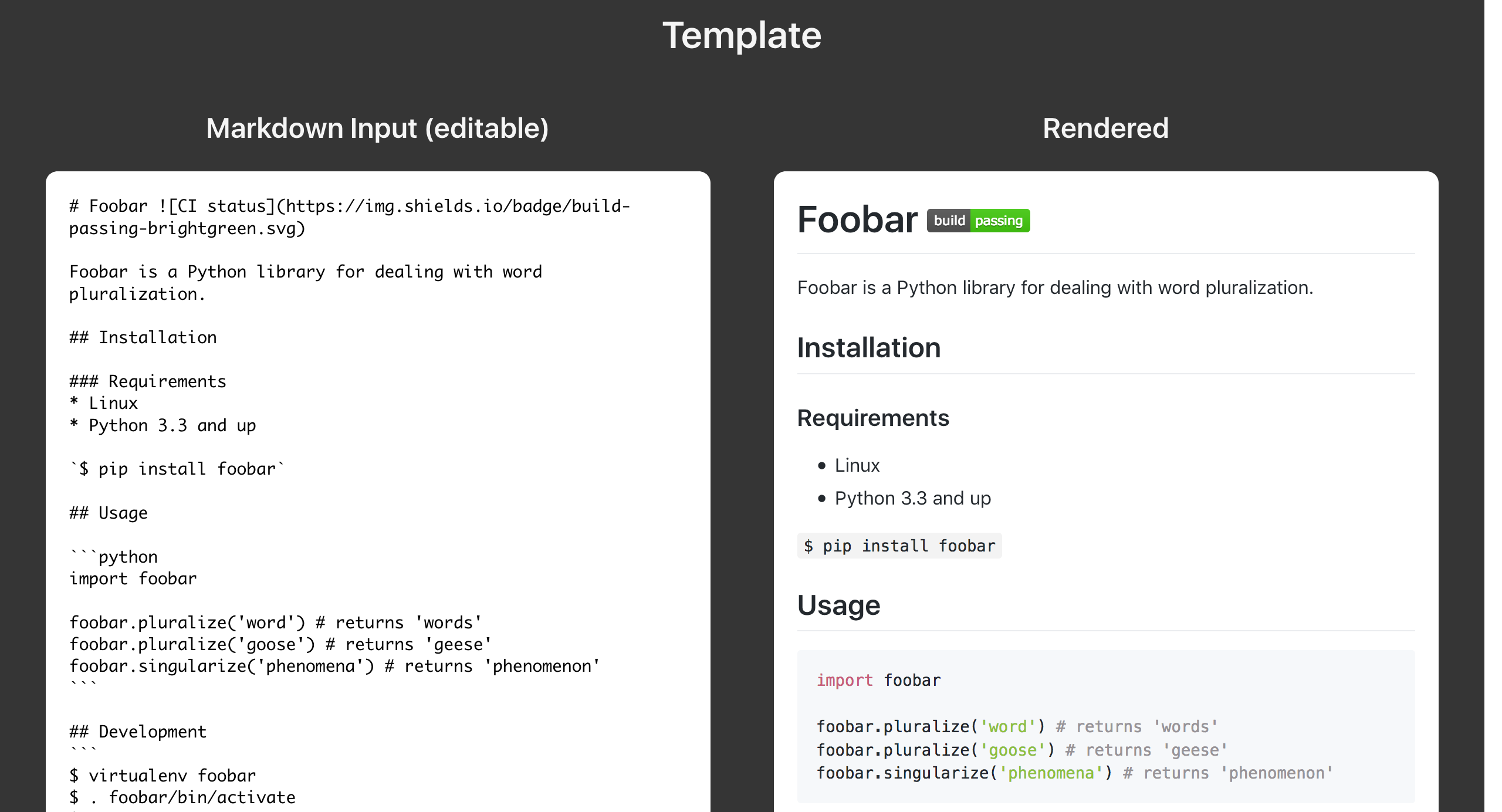Click the build passing badge
1502x812 pixels.
click(x=977, y=221)
